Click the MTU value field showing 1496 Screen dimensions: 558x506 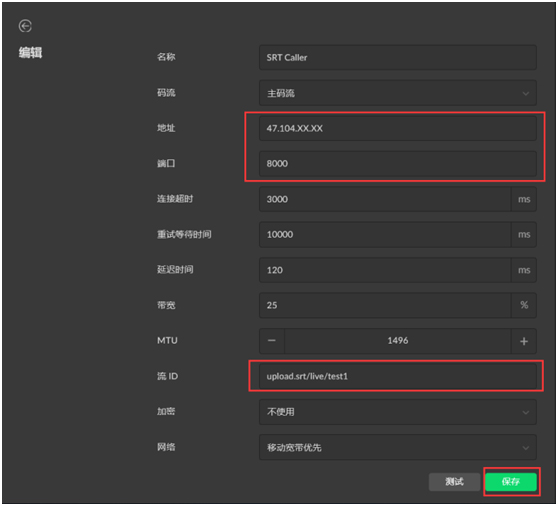click(x=398, y=341)
